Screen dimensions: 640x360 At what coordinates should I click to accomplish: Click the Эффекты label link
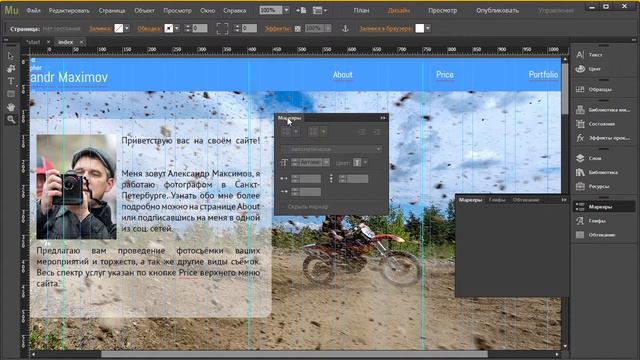(278, 29)
